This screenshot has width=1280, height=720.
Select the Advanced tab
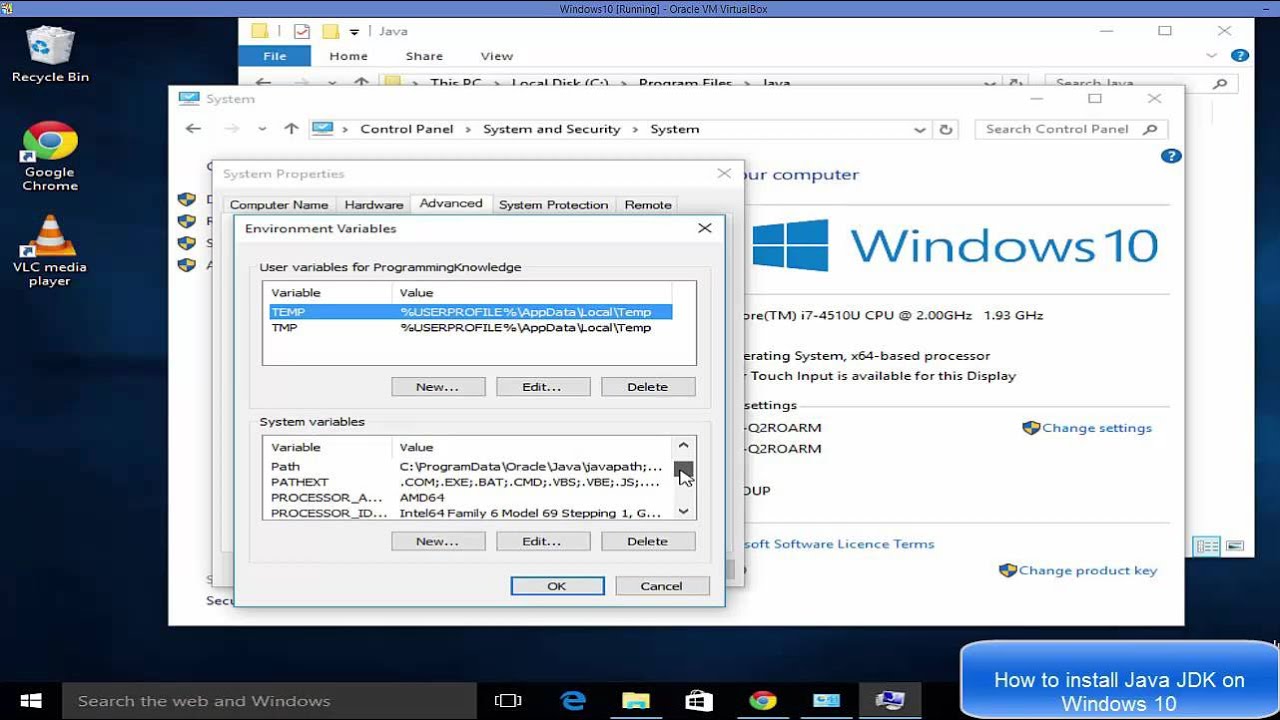point(451,203)
